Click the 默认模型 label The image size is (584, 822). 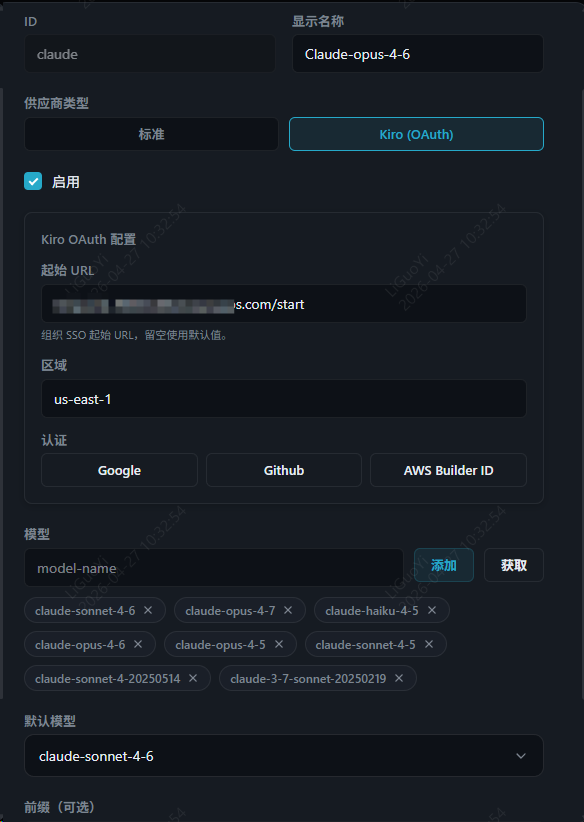[50, 721]
